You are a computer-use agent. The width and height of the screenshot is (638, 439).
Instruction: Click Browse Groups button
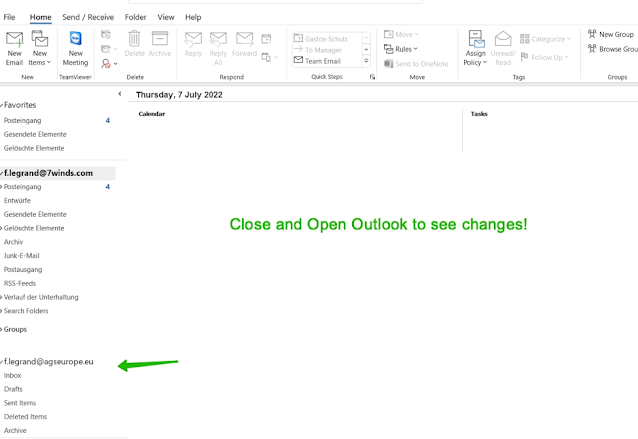pos(613,49)
